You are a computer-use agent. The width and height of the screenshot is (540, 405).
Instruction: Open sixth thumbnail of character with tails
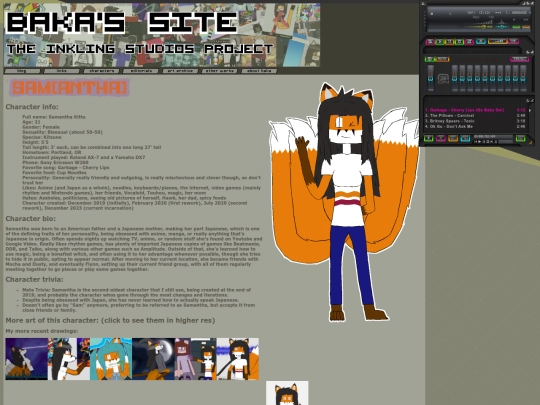pyautogui.click(x=238, y=359)
